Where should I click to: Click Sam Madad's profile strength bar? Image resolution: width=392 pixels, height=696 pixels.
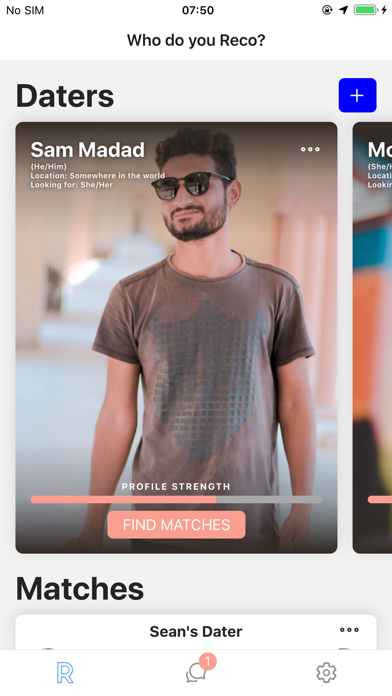point(176,500)
